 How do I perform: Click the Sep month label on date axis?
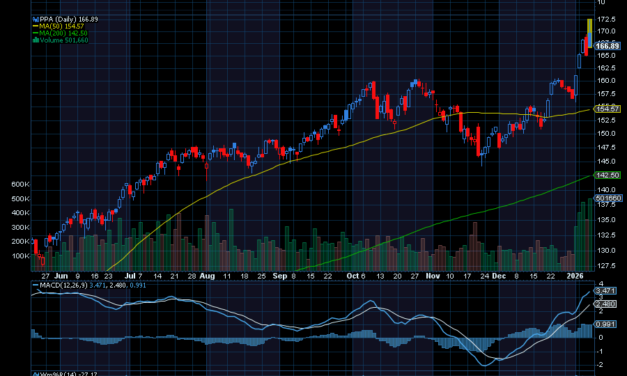[x=280, y=276]
